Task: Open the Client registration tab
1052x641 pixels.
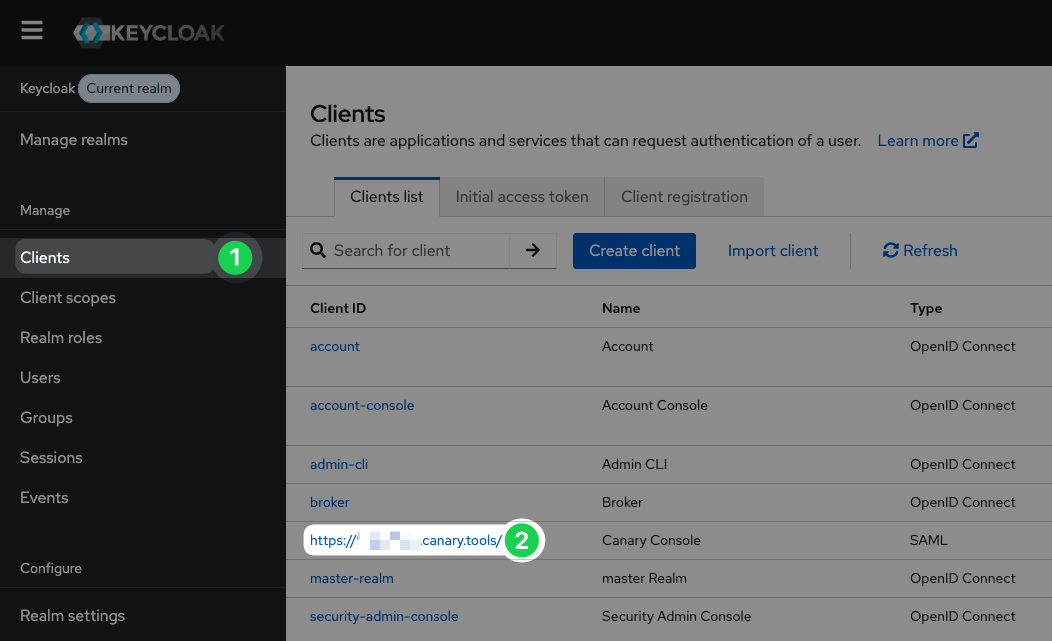Action: pos(684,197)
